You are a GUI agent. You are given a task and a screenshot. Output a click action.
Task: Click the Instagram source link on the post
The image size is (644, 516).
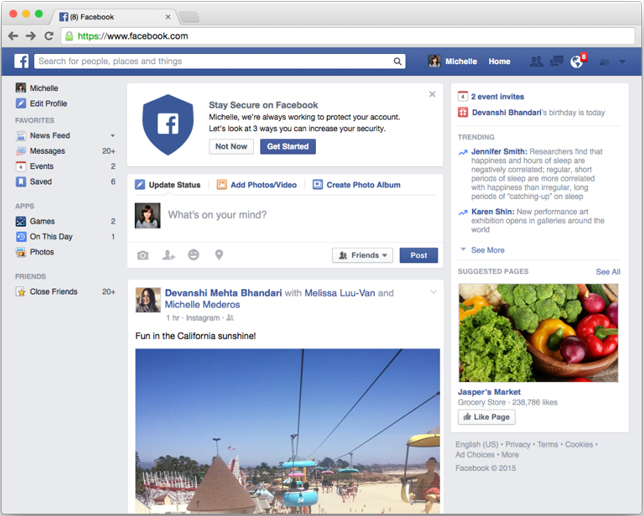pyautogui.click(x=202, y=318)
